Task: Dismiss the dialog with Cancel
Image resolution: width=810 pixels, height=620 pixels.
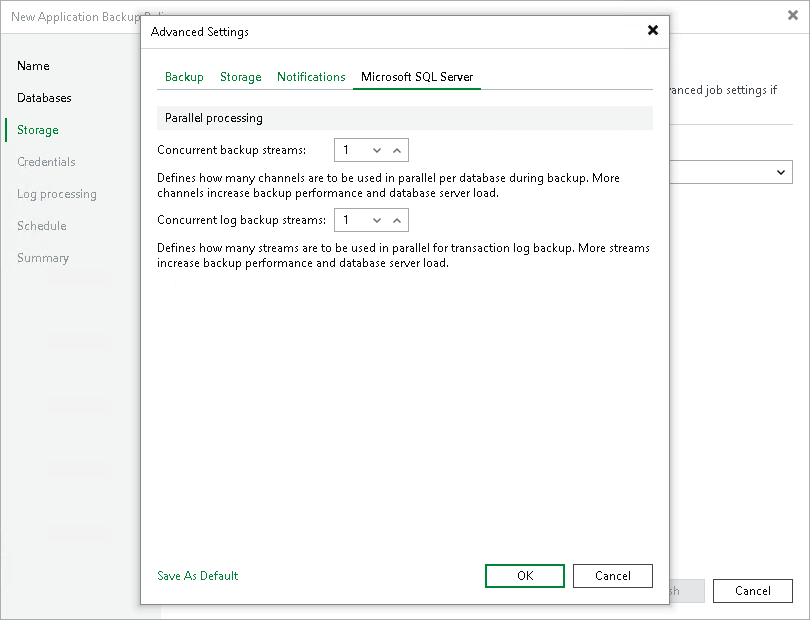Action: tap(612, 576)
